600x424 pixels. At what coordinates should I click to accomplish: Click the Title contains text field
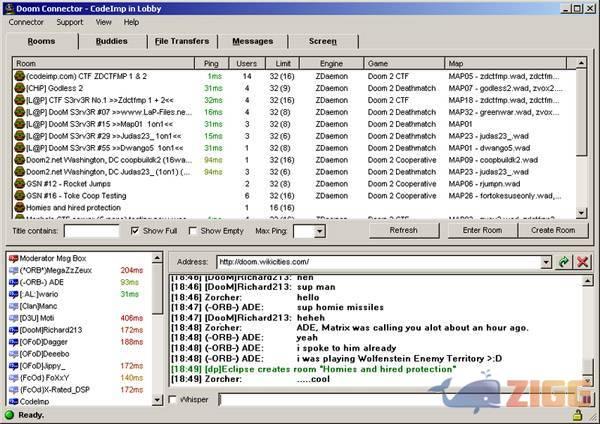point(91,231)
